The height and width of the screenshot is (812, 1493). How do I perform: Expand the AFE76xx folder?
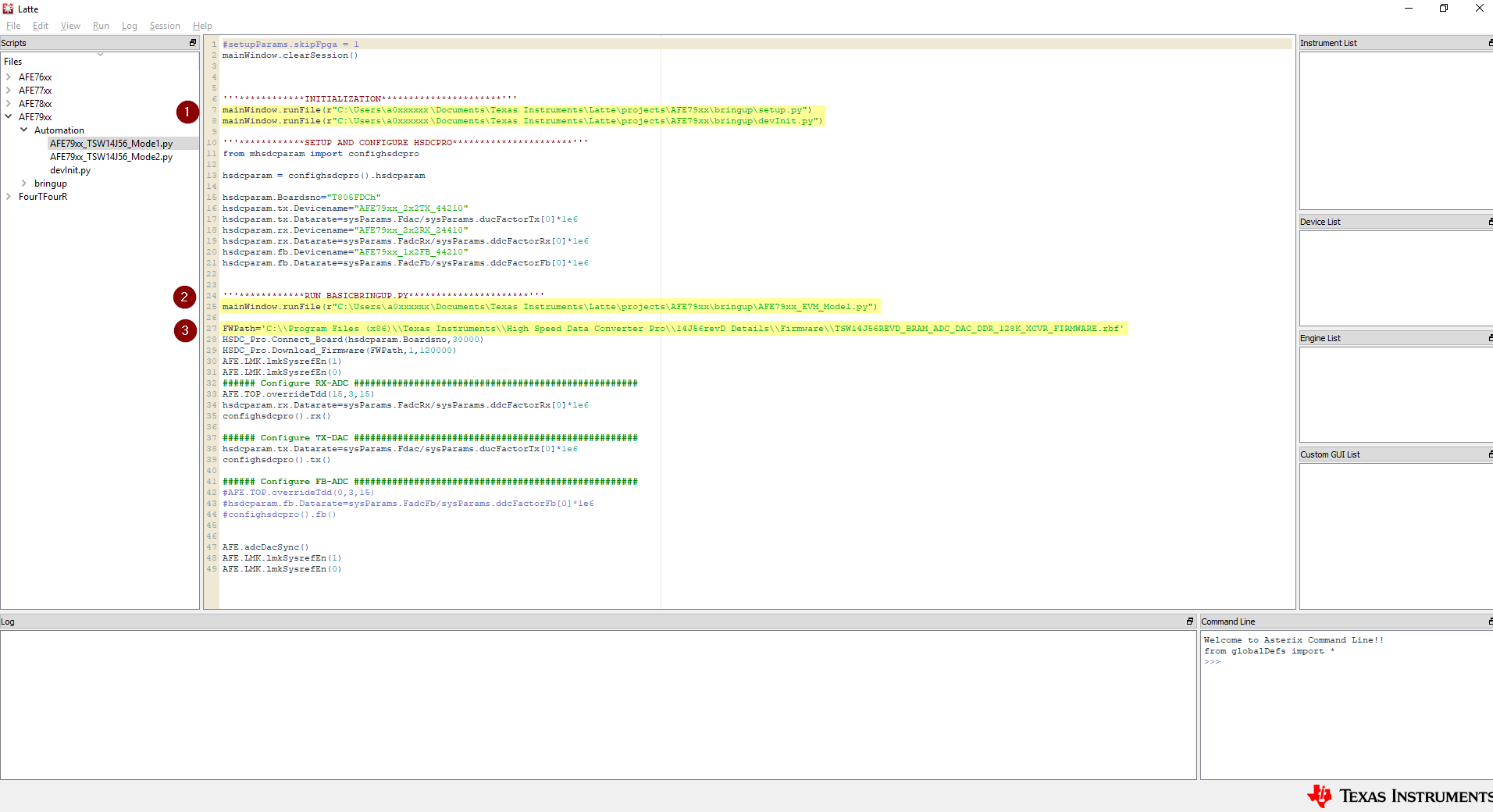click(9, 77)
